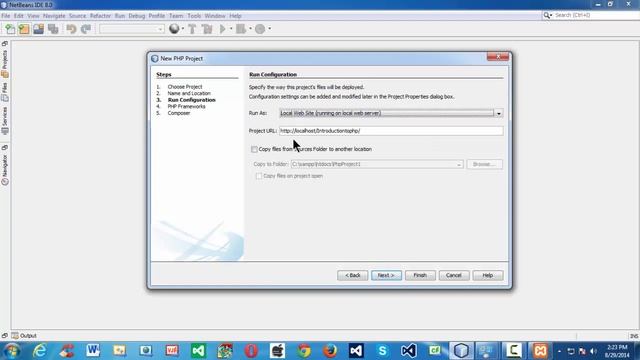Click the New Project toolbar icon
The width and height of the screenshot is (640, 360).
point(24,29)
